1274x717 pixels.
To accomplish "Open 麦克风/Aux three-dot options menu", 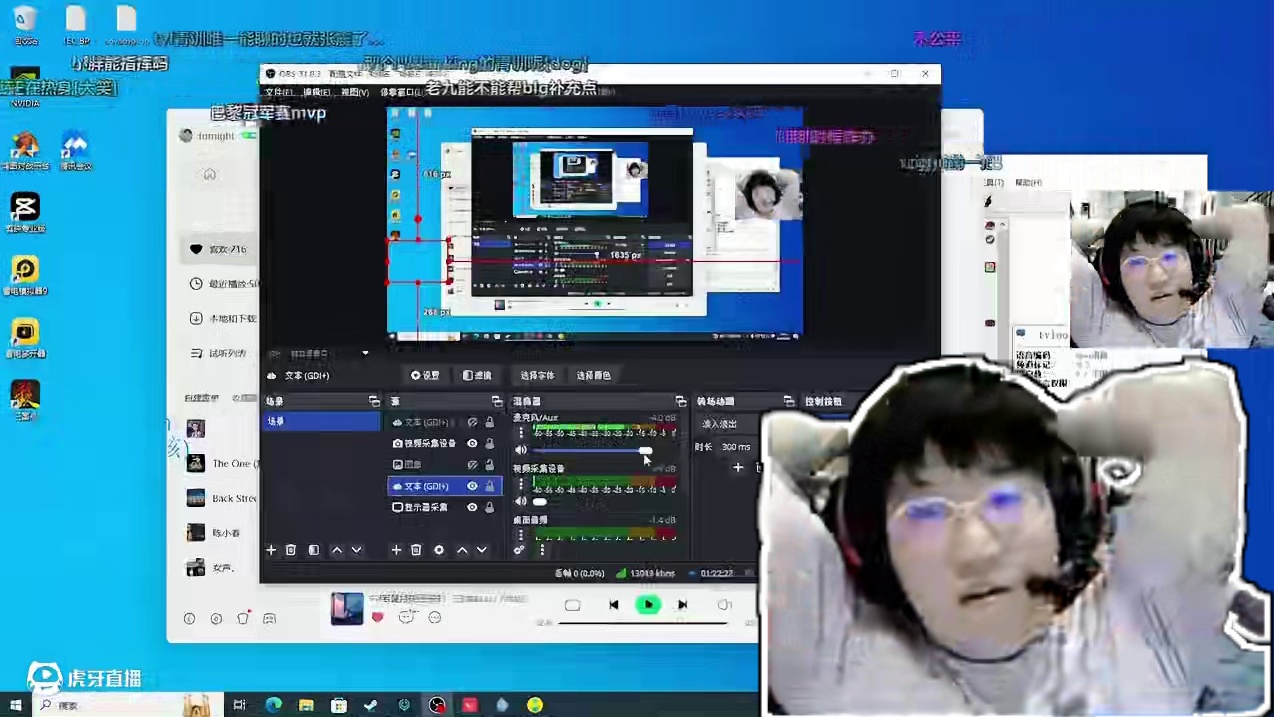I will point(520,433).
